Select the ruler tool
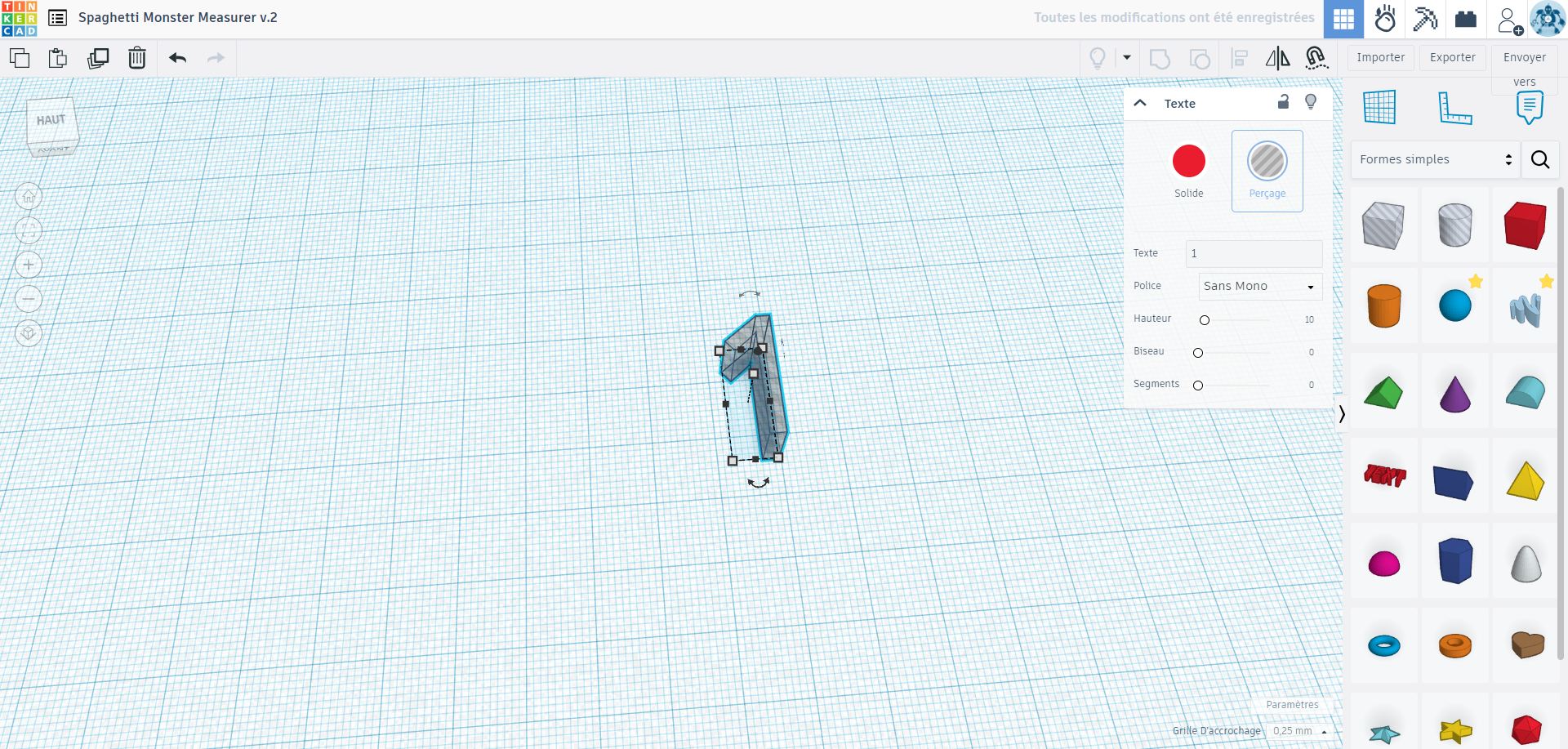Image resolution: width=1568 pixels, height=749 pixels. (x=1454, y=107)
